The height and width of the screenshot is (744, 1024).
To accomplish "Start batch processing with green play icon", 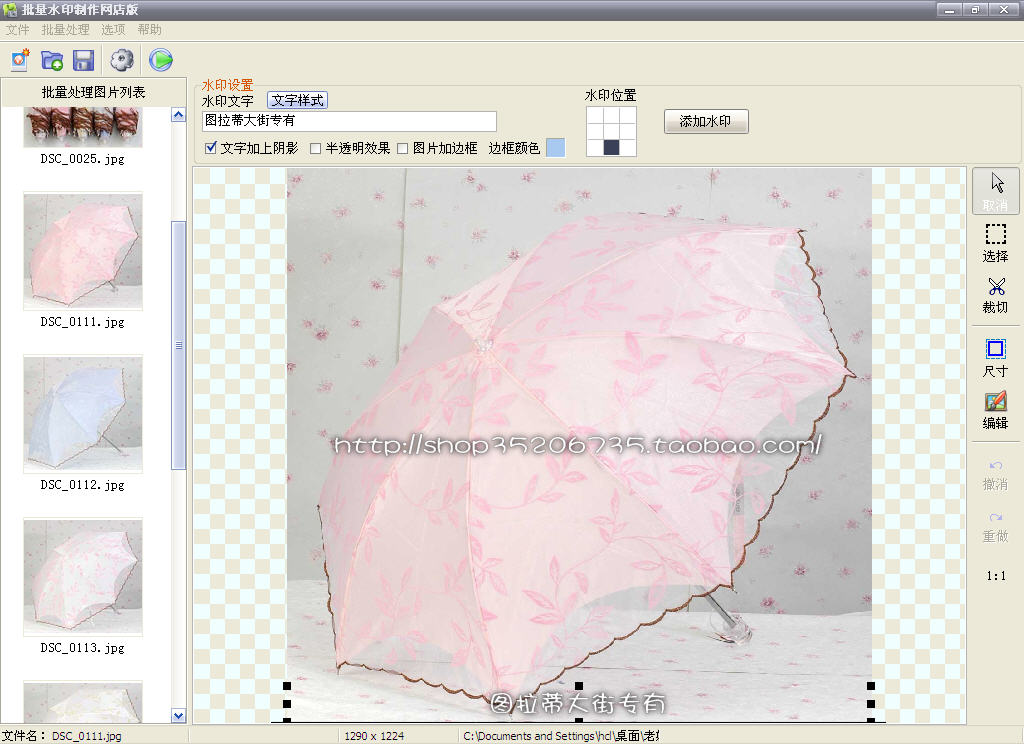I will [x=161, y=60].
